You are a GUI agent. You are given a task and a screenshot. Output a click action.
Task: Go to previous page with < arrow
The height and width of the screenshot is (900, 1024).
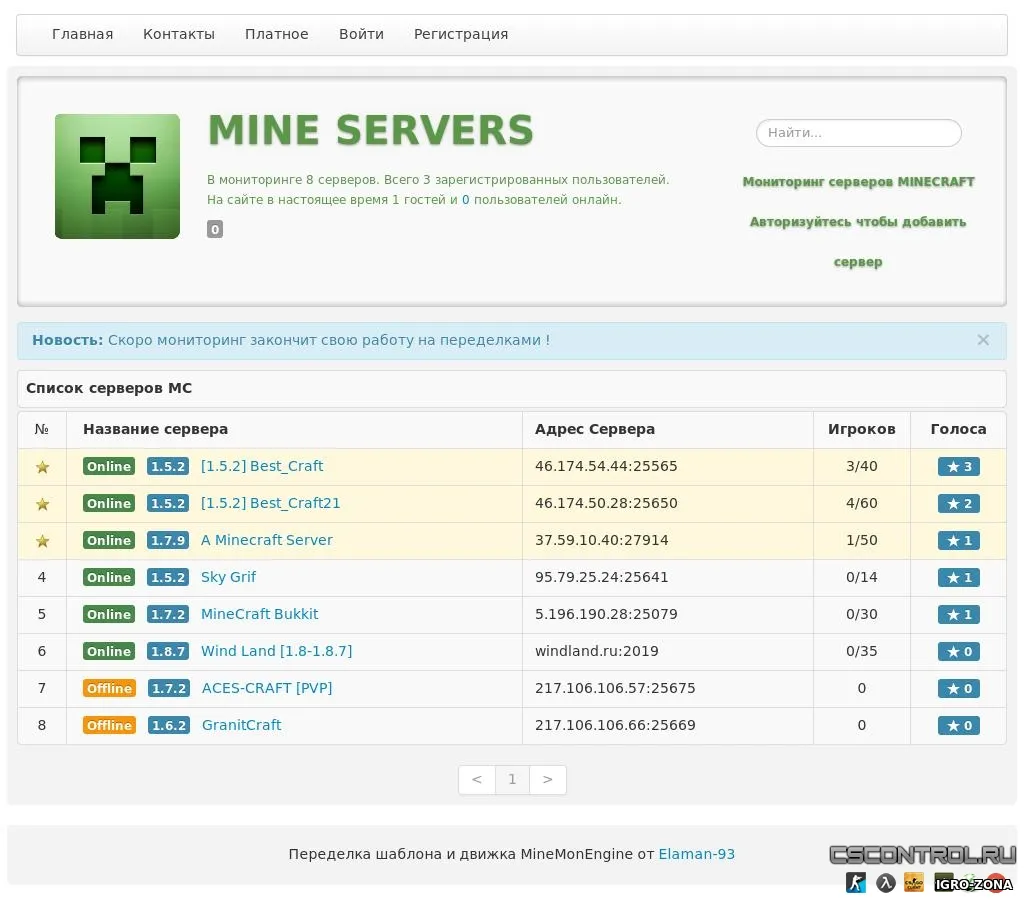point(477,780)
